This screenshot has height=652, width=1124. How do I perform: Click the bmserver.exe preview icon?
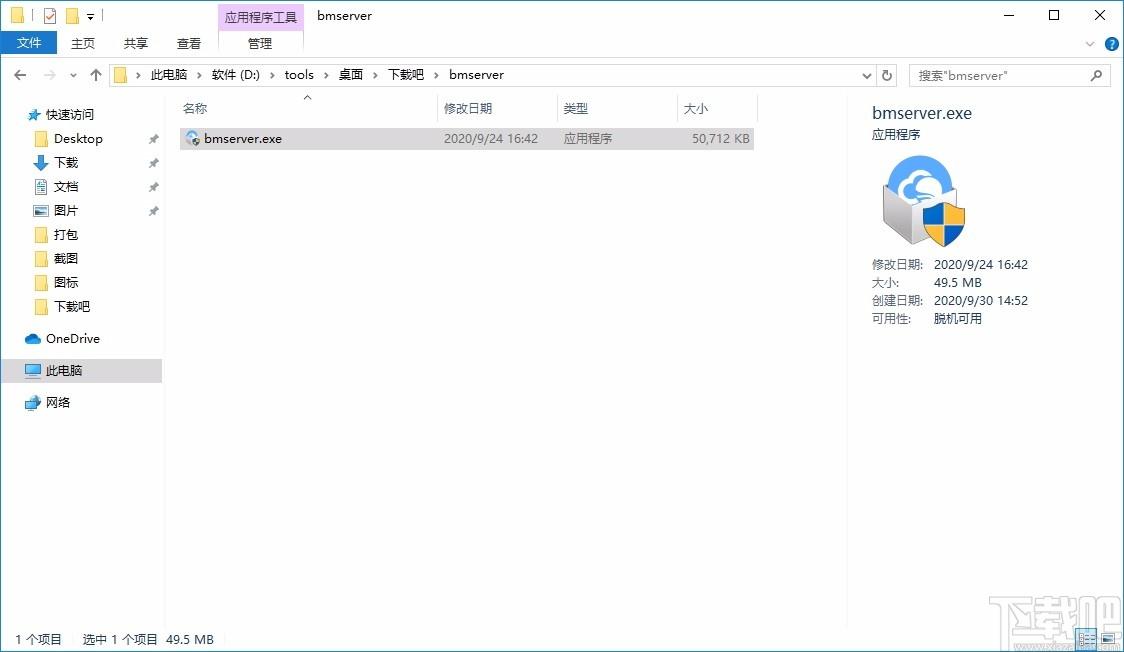click(923, 201)
